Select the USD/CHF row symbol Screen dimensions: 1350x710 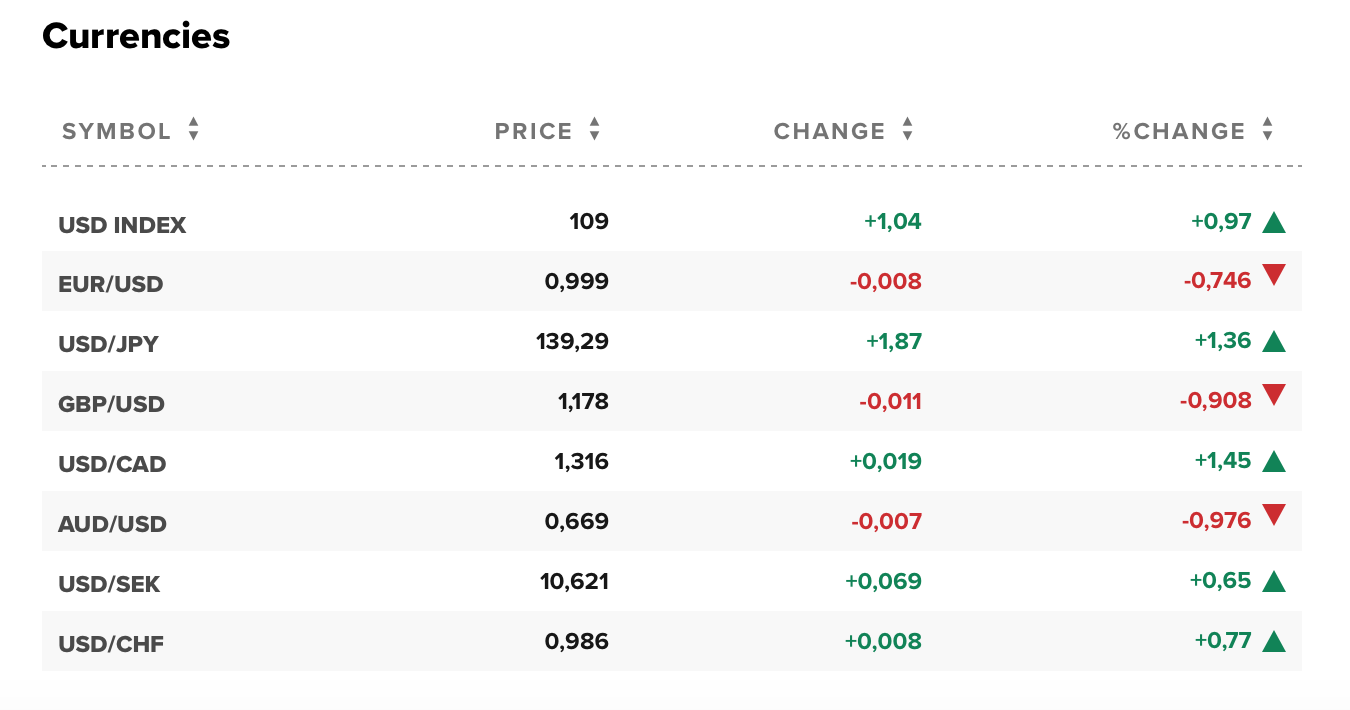(110, 644)
